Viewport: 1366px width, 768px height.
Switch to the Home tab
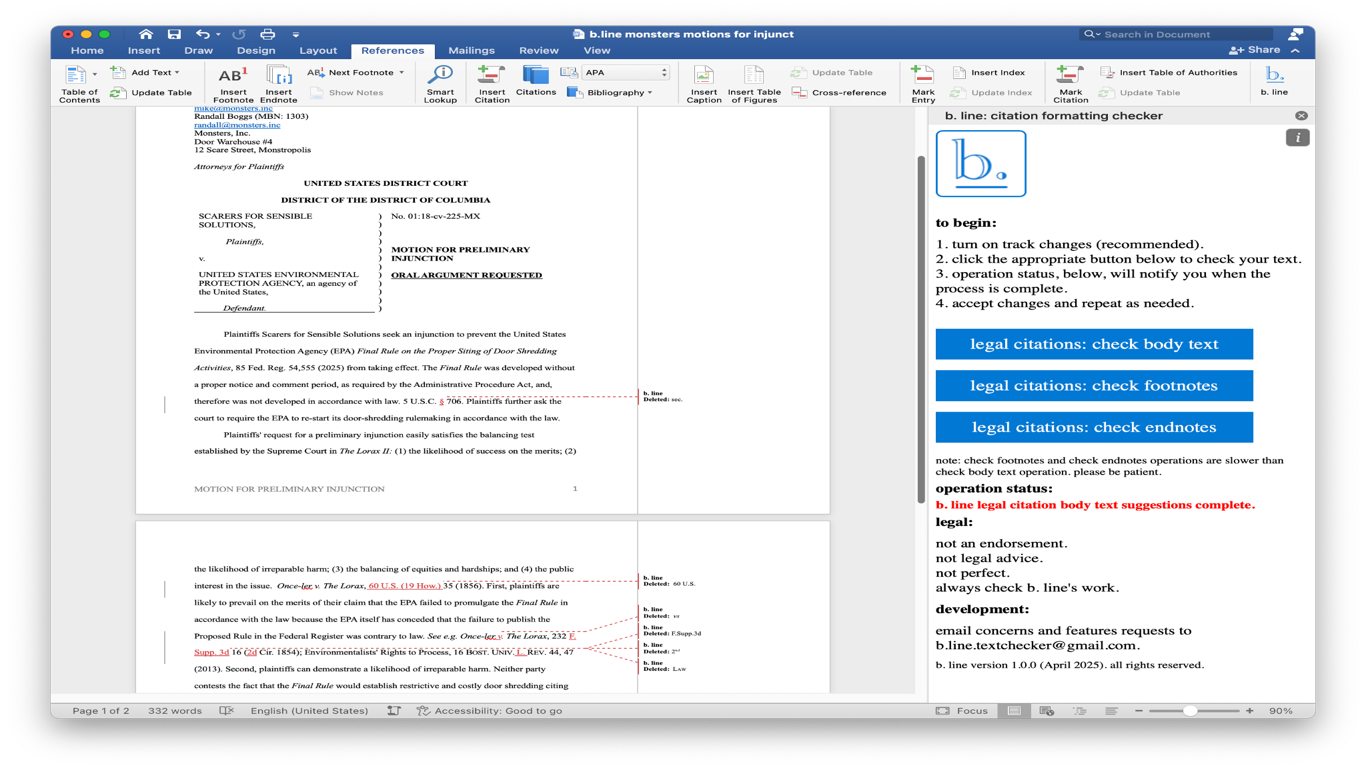tap(87, 50)
